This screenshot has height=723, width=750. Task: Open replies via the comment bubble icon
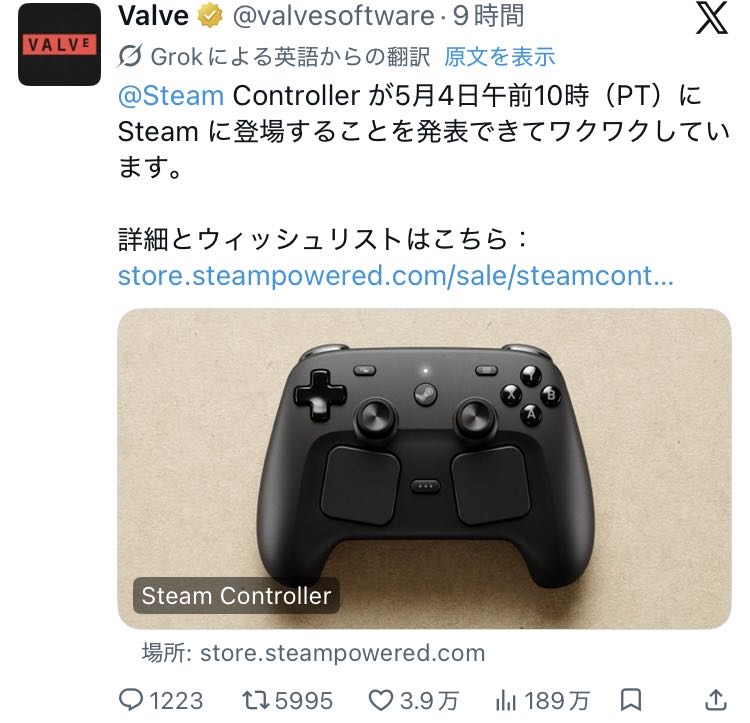(131, 701)
